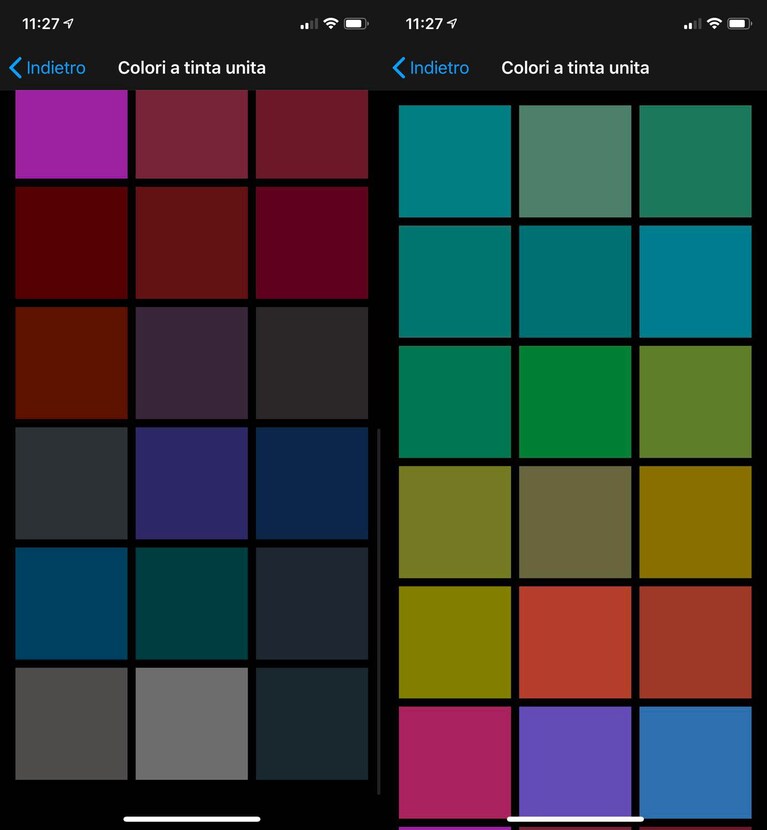Choose the slate gray swatch left of indigo
The height and width of the screenshot is (830, 767).
click(71, 483)
